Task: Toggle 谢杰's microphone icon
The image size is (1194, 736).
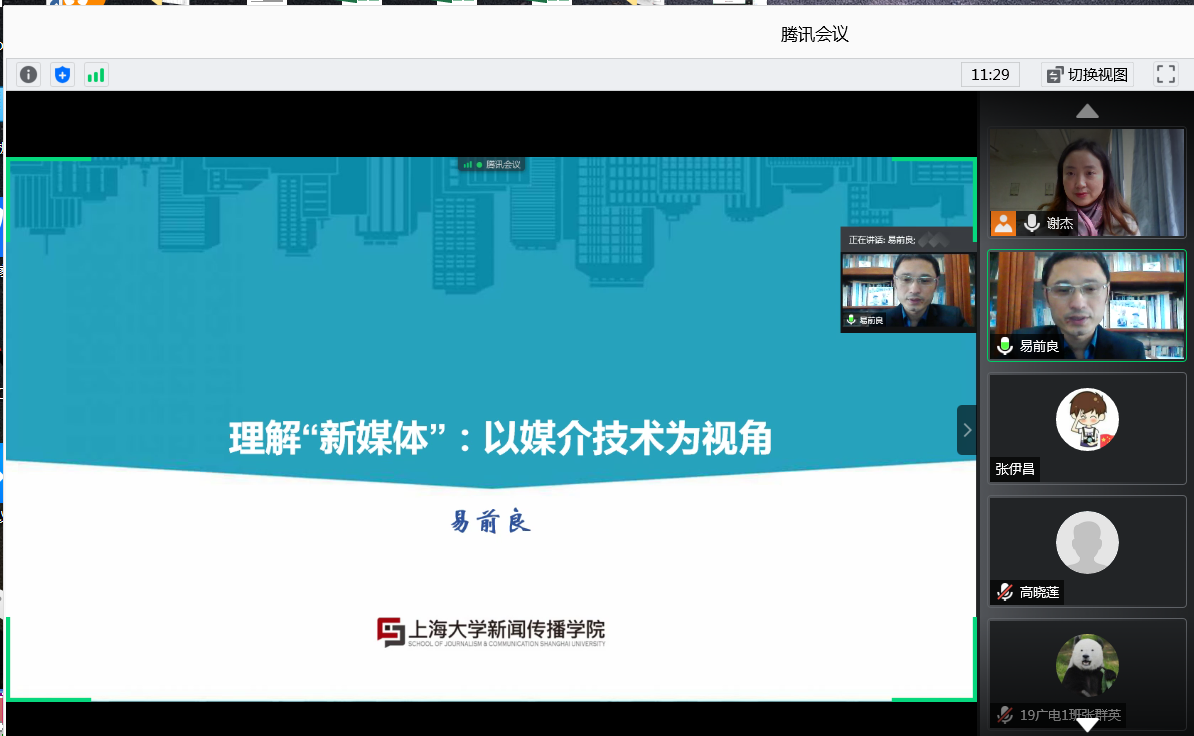Action: coord(1032,223)
